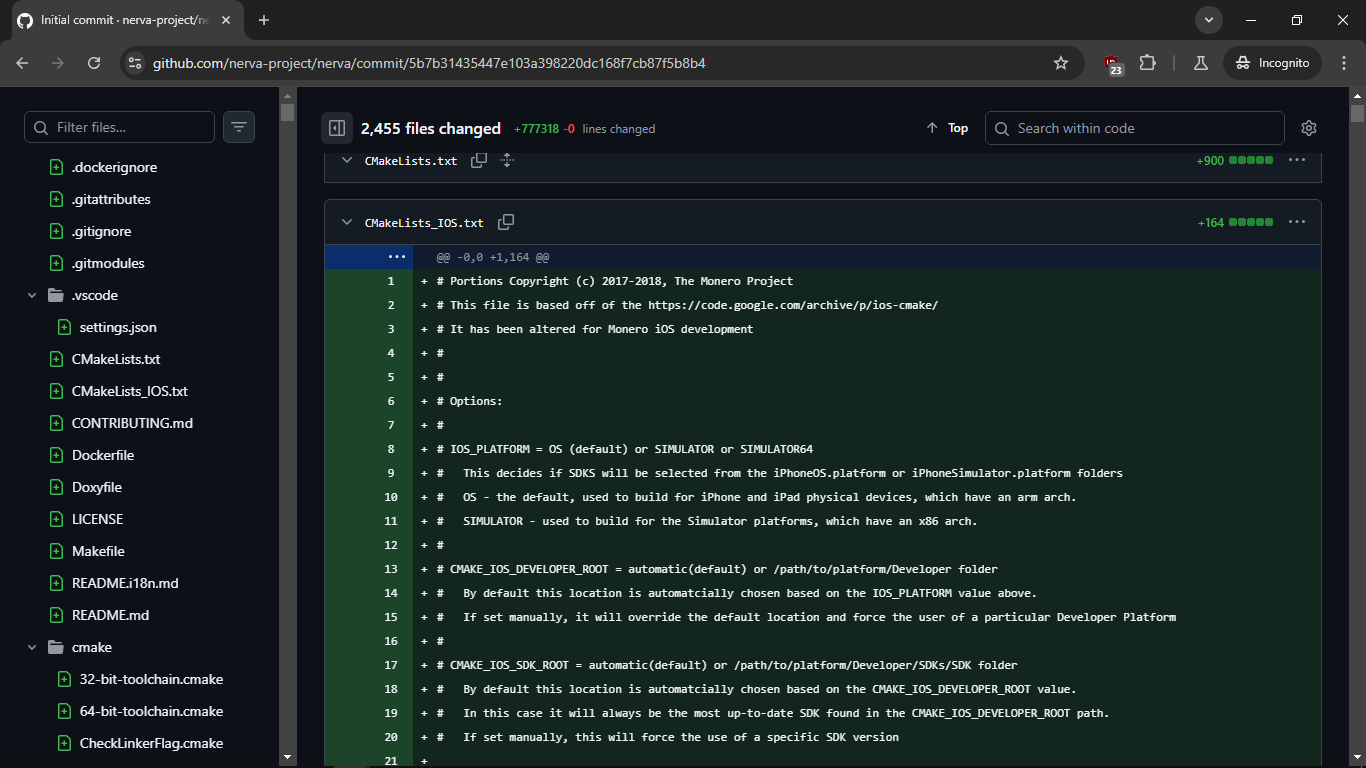
Task: Jump to Top of the page
Action: pos(947,128)
